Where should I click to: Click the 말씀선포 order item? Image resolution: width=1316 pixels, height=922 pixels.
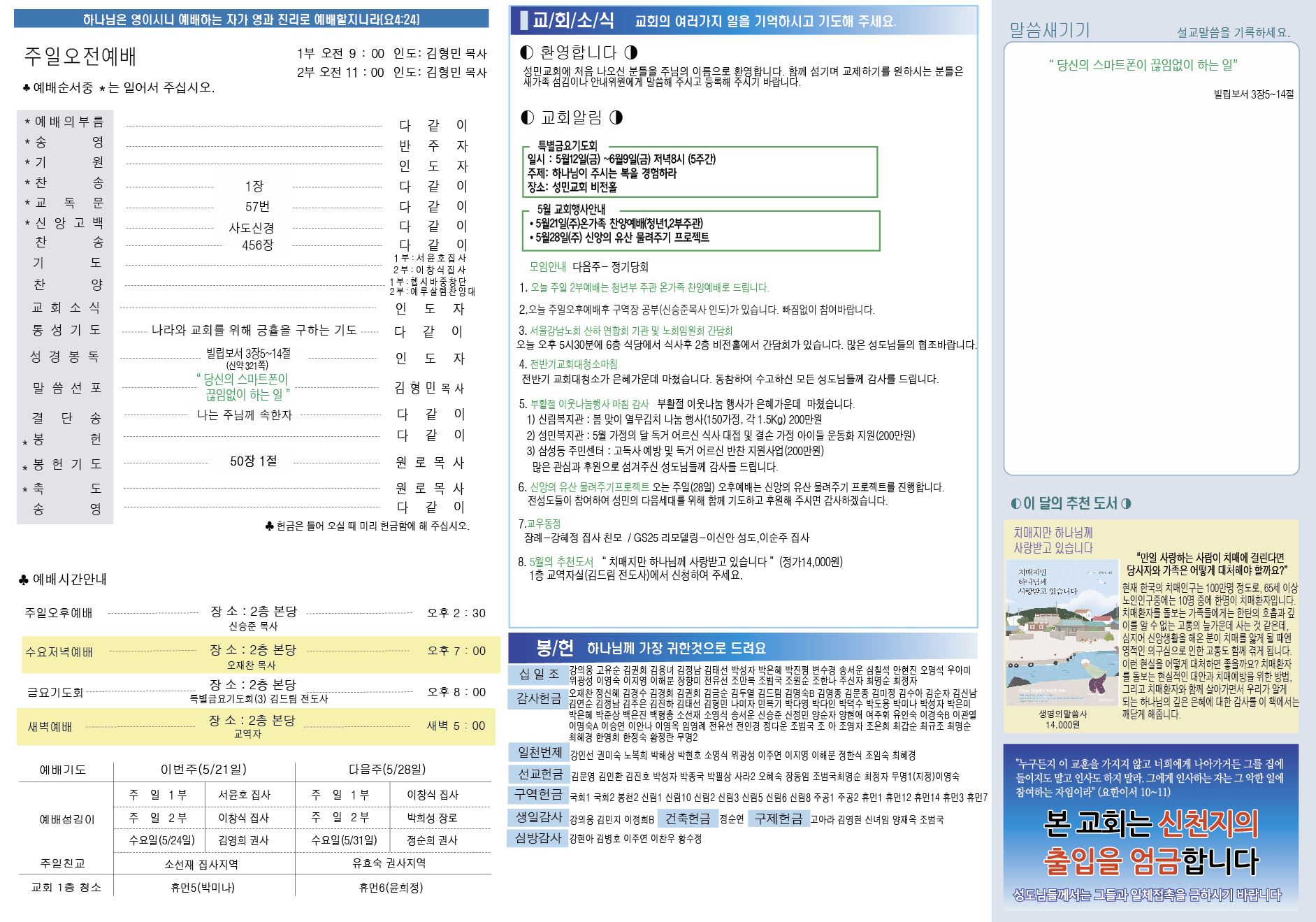click(67, 387)
